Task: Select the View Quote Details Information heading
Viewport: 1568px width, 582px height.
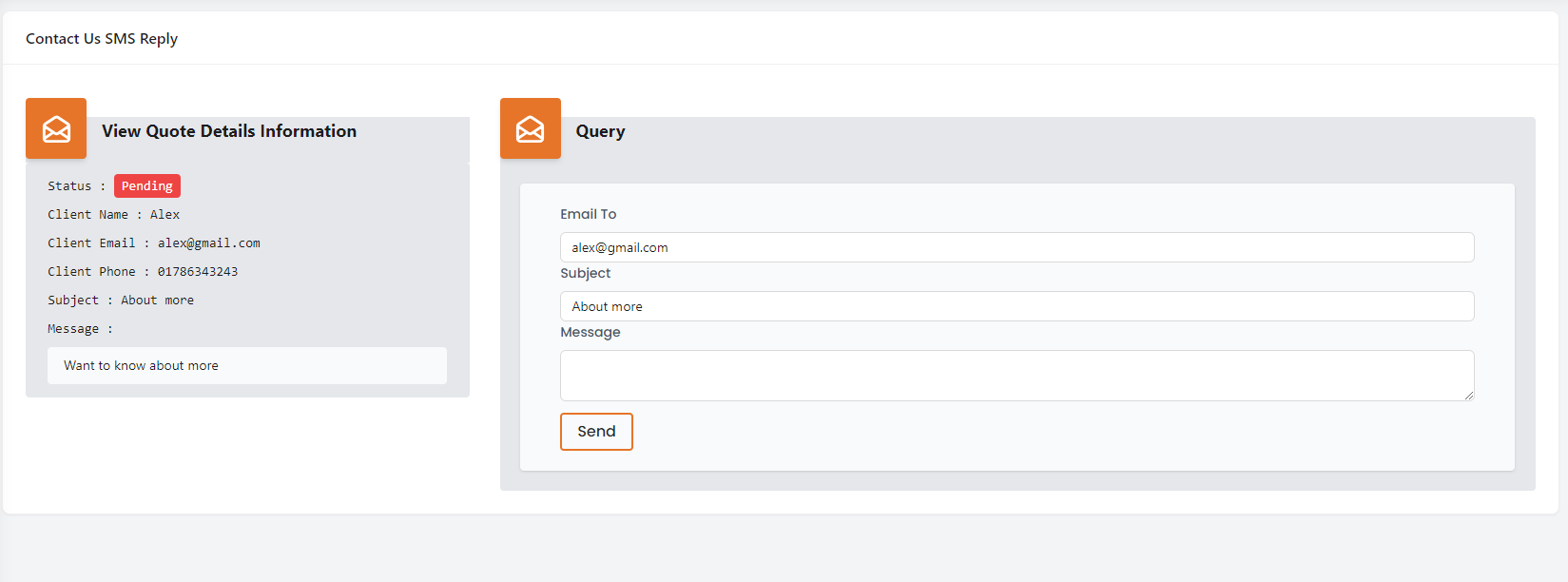Action: tap(229, 131)
